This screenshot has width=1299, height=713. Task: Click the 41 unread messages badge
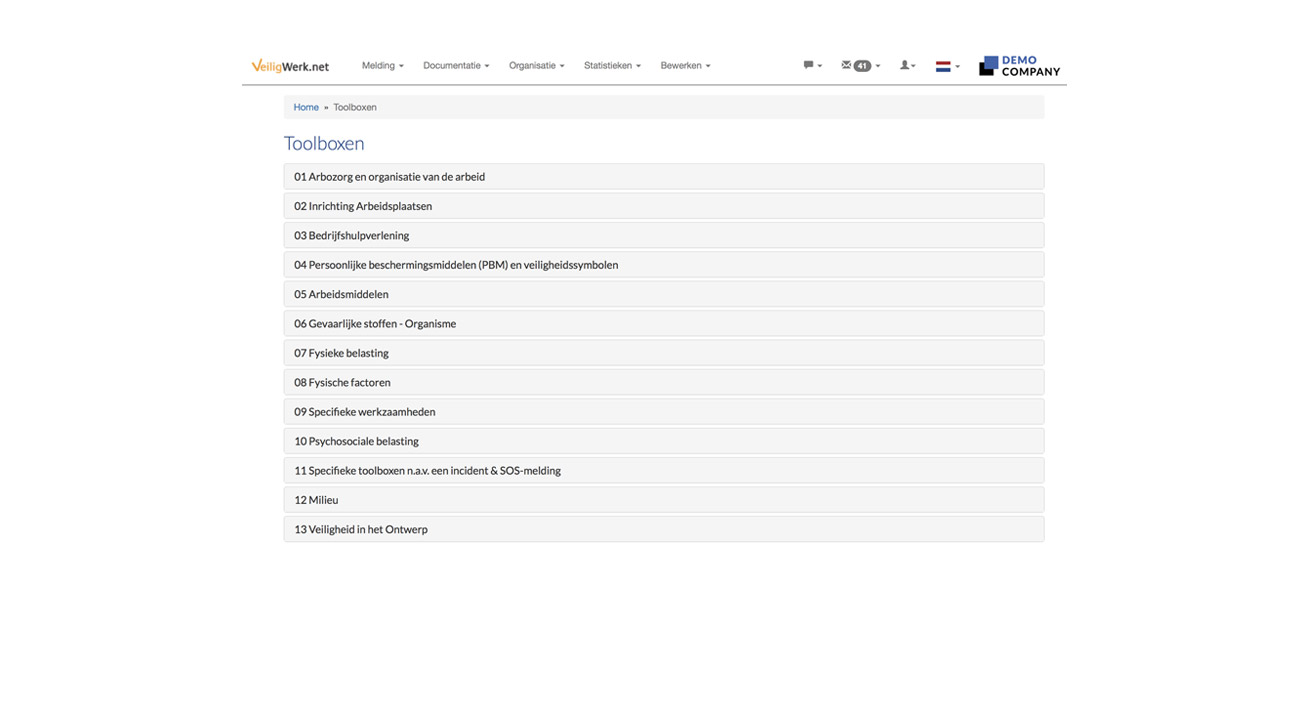coord(862,66)
